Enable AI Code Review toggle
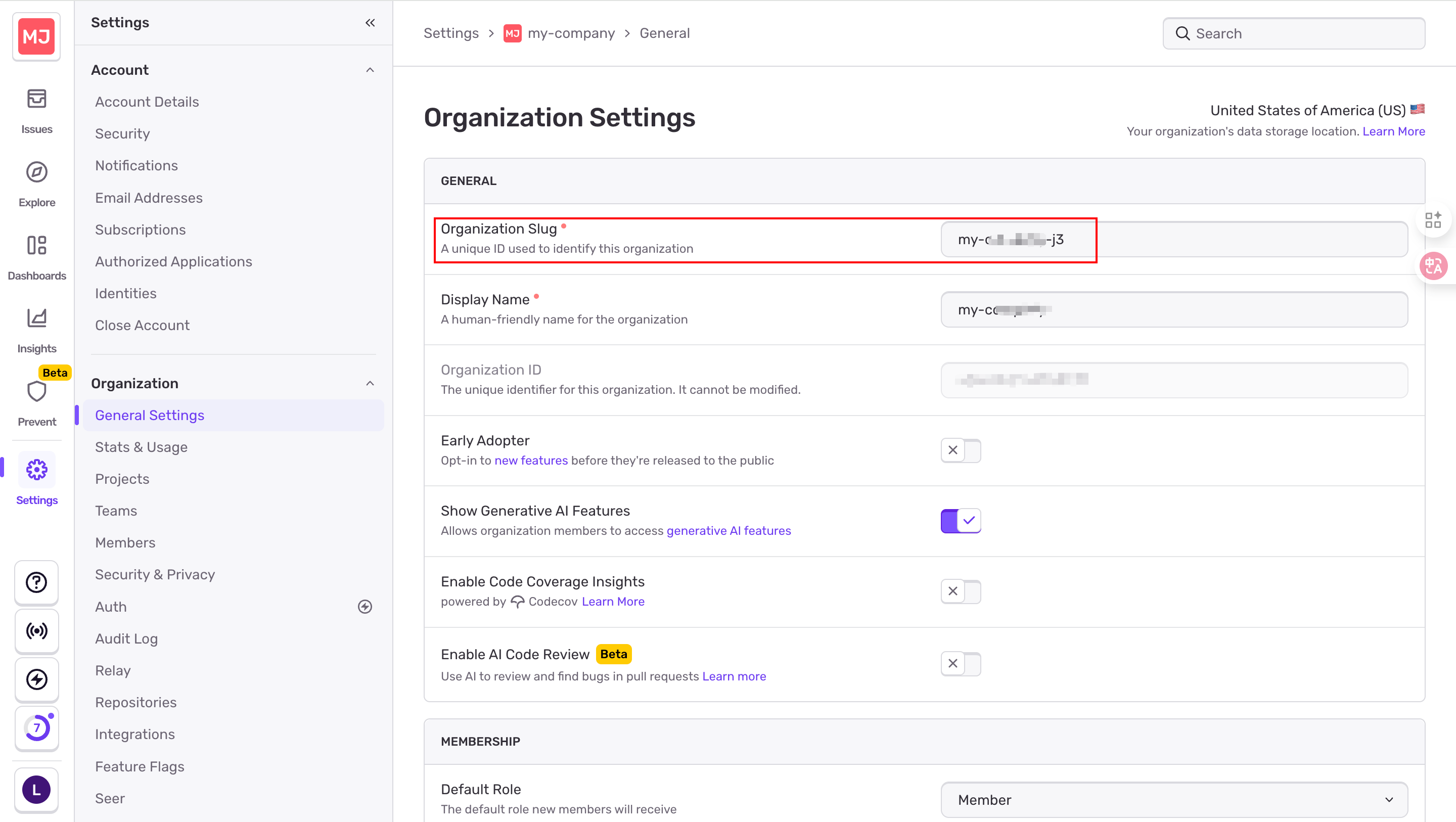Image resolution: width=1456 pixels, height=822 pixels. click(x=961, y=664)
